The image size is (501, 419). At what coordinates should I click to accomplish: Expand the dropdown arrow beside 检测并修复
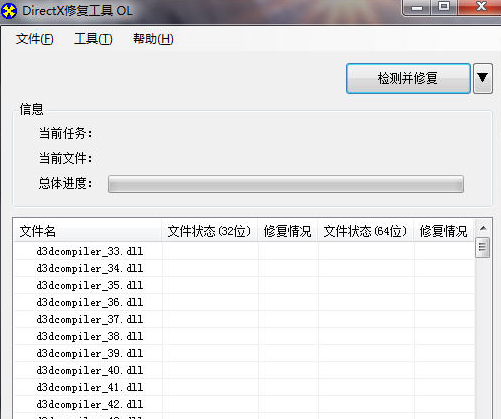pos(483,78)
